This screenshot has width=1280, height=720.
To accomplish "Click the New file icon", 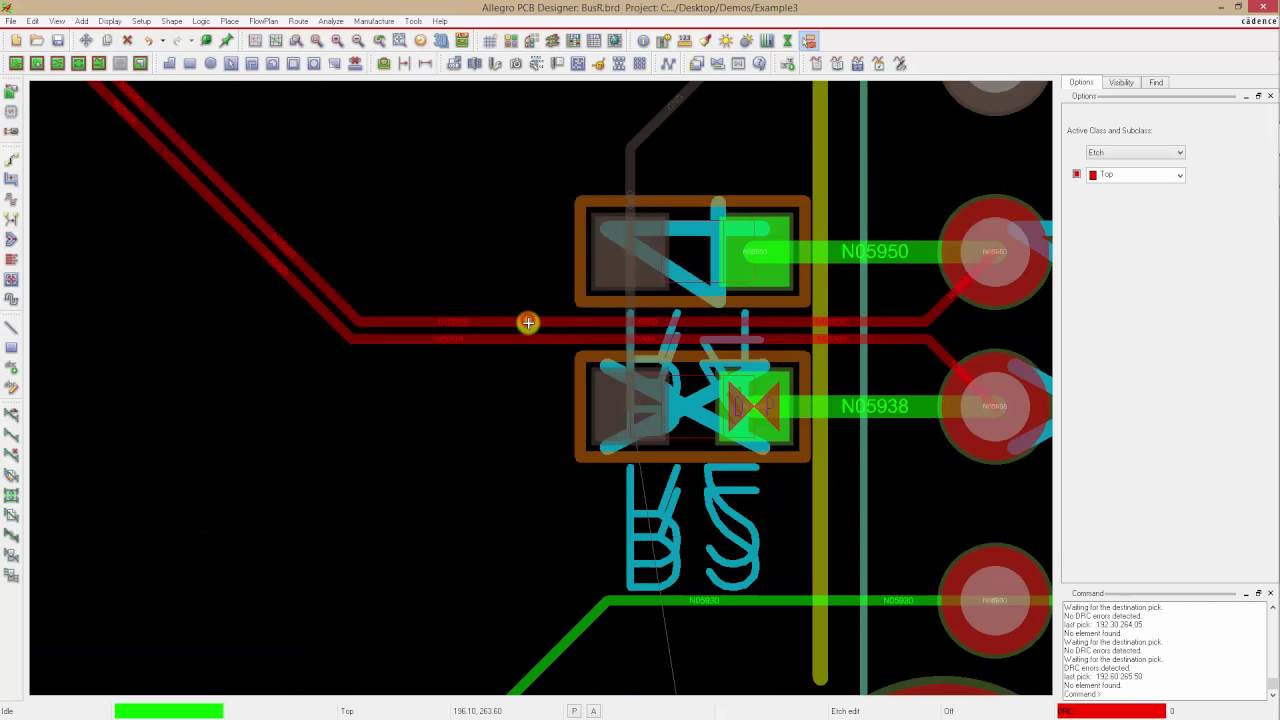I will (16, 41).
